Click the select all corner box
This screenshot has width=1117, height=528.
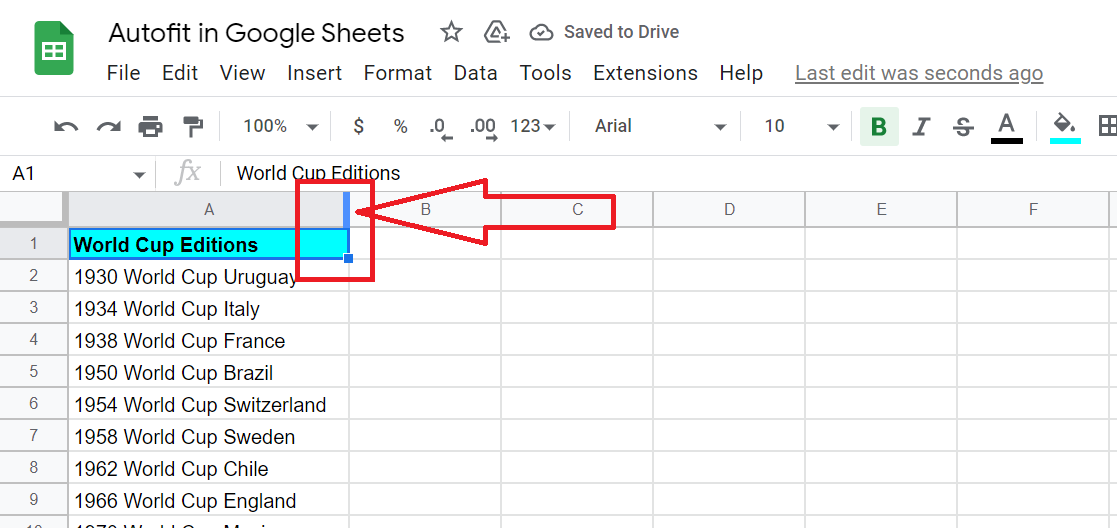pyautogui.click(x=33, y=209)
